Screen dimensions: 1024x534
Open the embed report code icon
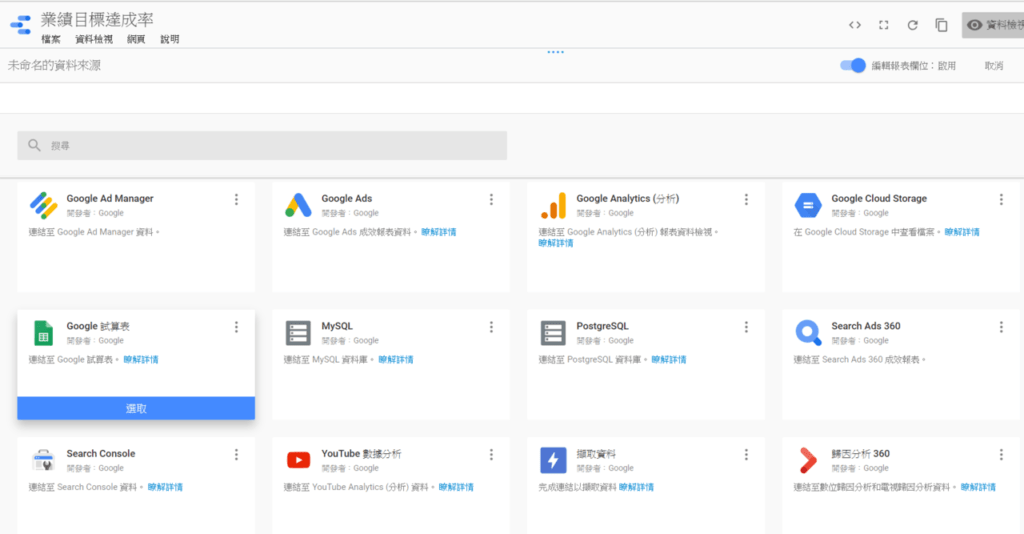coord(855,25)
